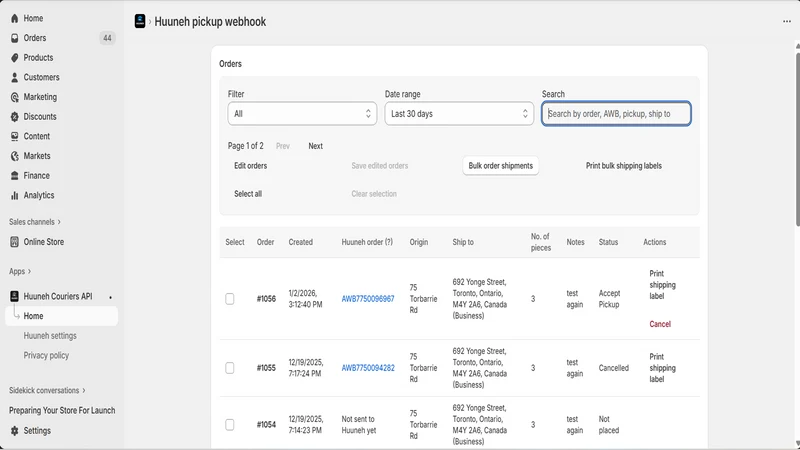Click the Customers person icon
Viewport: 800px width, 450px height.
(x=14, y=77)
